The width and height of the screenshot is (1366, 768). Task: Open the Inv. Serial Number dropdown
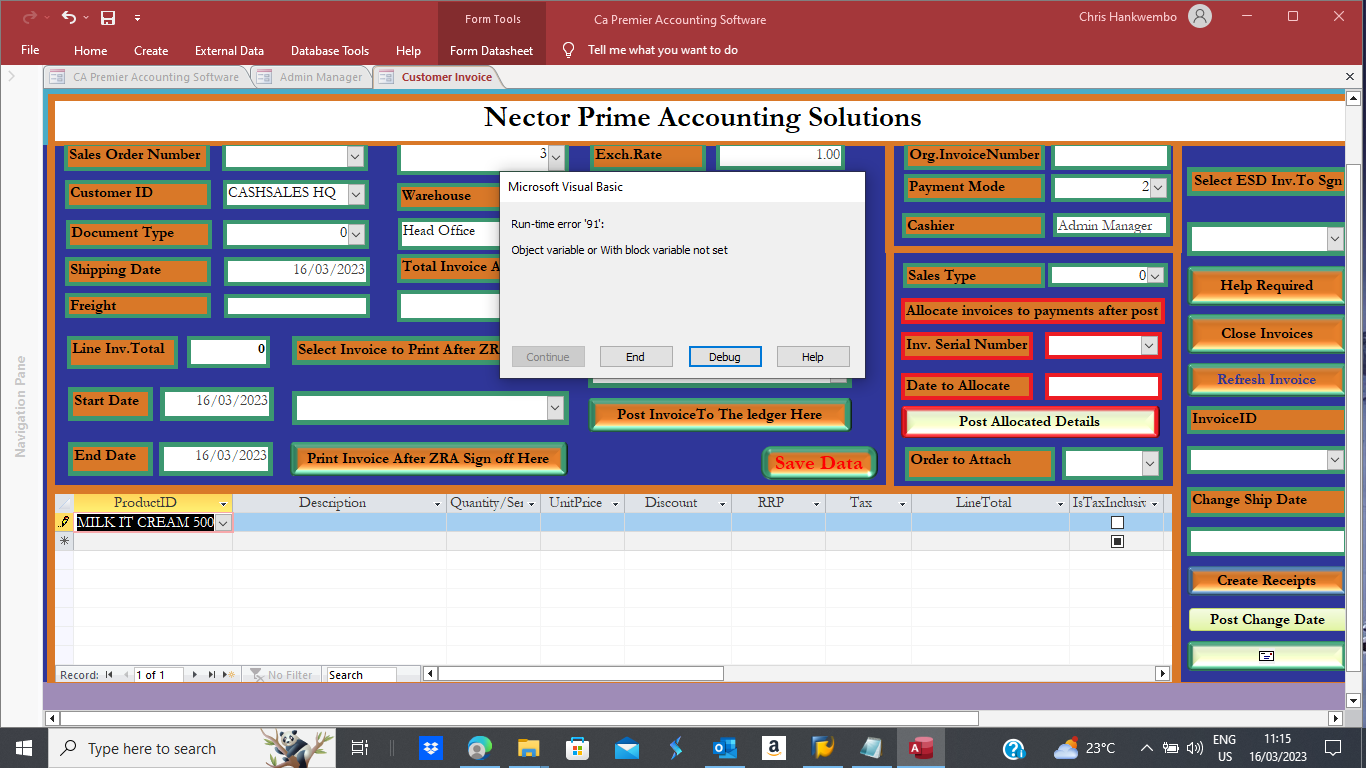pyautogui.click(x=1148, y=345)
